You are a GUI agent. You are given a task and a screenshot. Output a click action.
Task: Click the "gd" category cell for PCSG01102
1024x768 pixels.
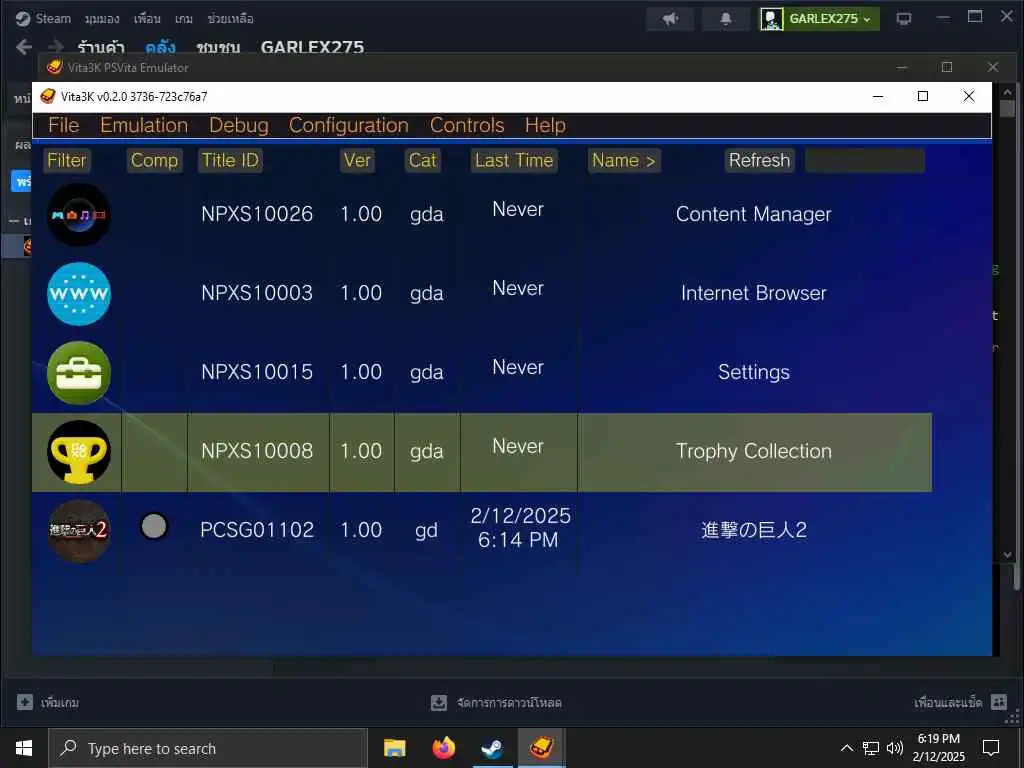(426, 530)
